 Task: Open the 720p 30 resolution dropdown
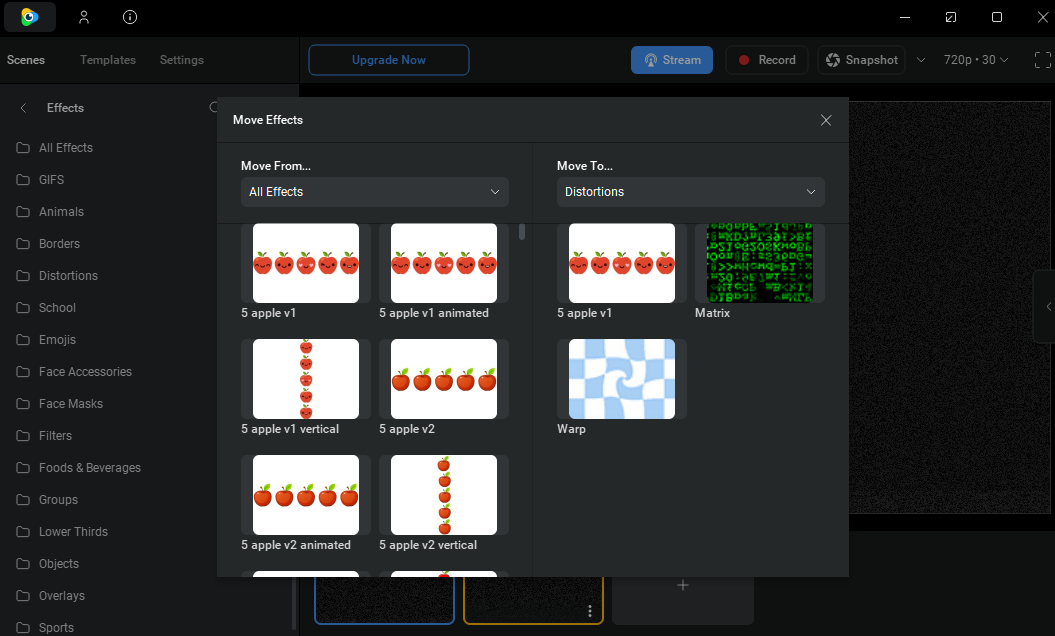976,60
